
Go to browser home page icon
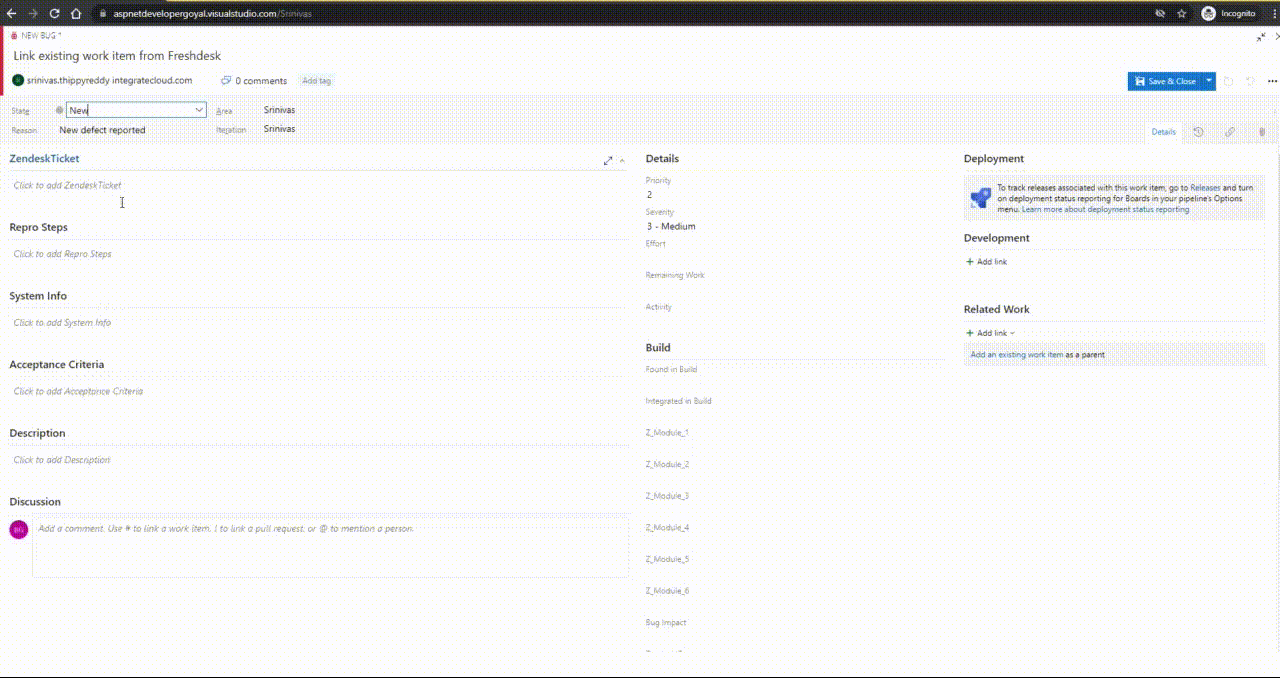(76, 14)
